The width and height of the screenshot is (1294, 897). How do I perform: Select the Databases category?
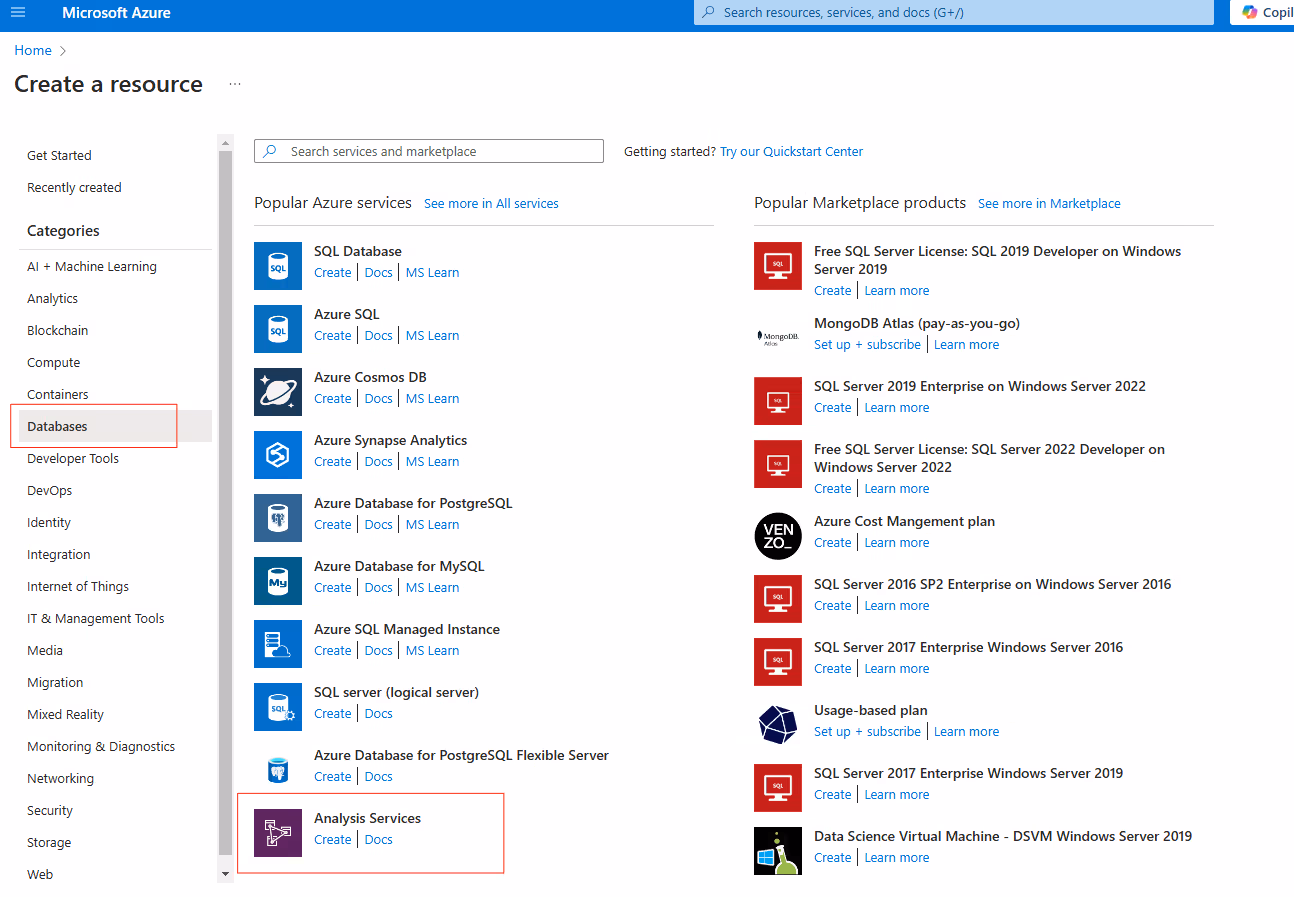[x=57, y=426]
